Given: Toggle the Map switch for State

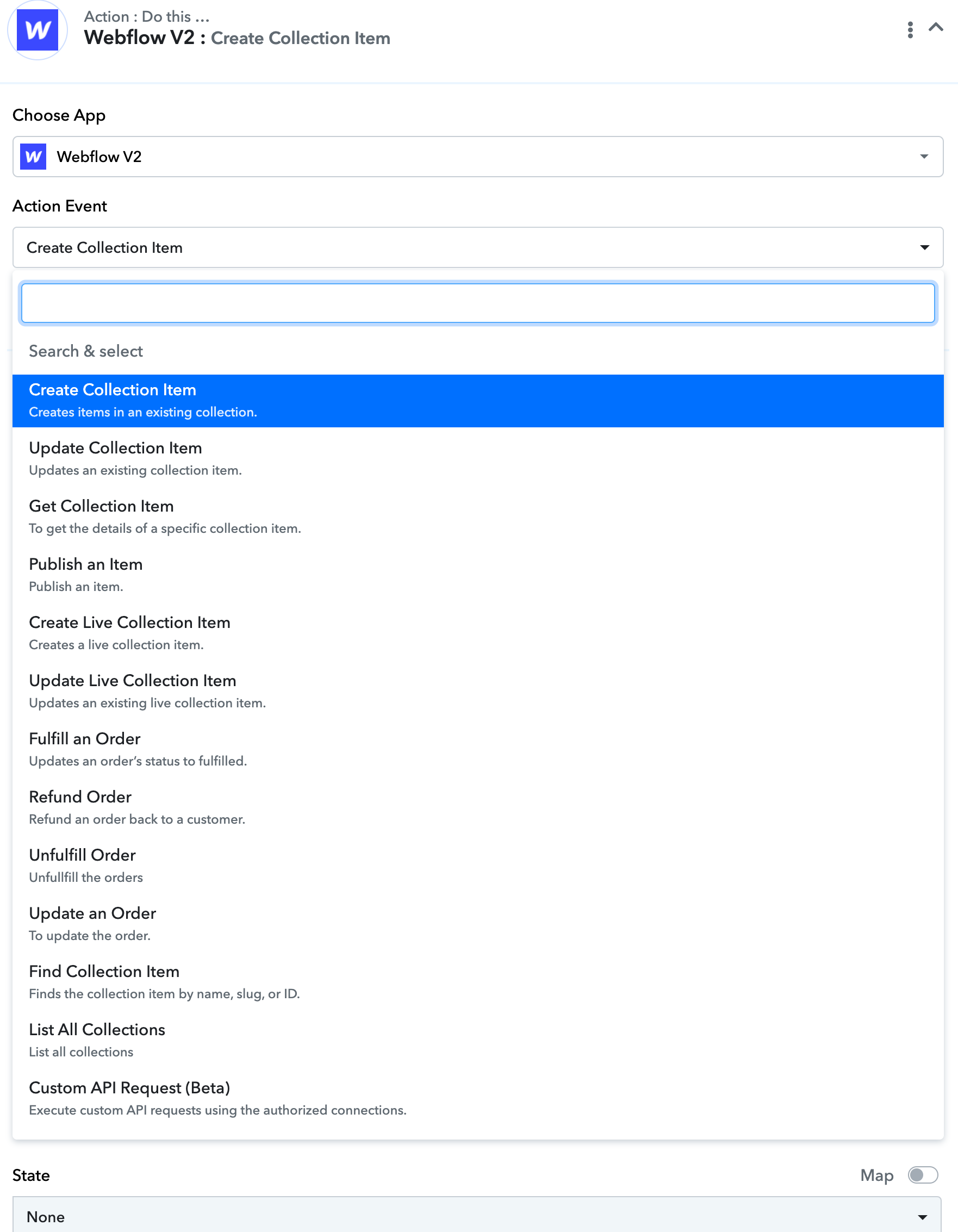Looking at the screenshot, I should coord(923,1175).
